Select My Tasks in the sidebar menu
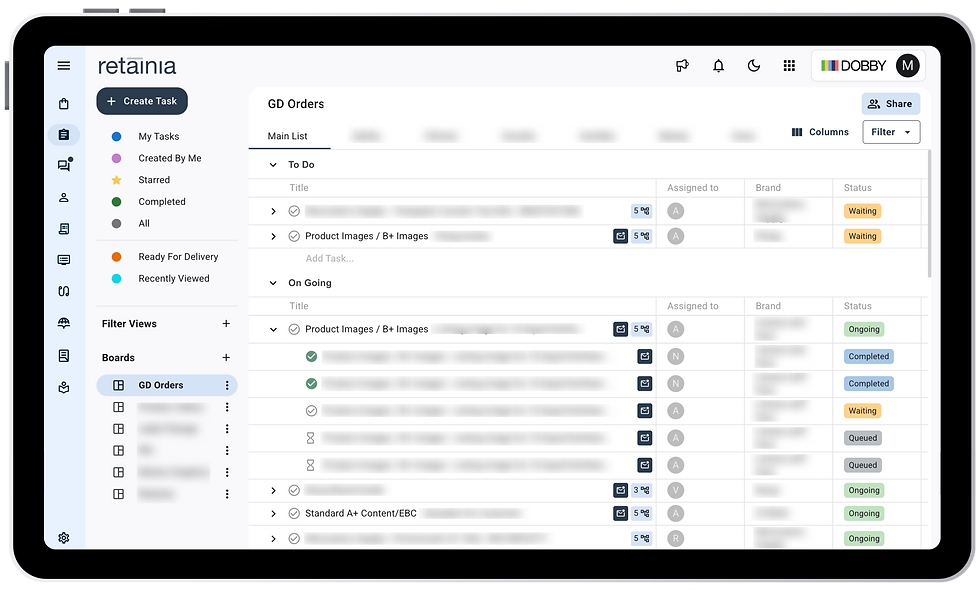Viewport: 980px width, 594px height. (x=157, y=135)
